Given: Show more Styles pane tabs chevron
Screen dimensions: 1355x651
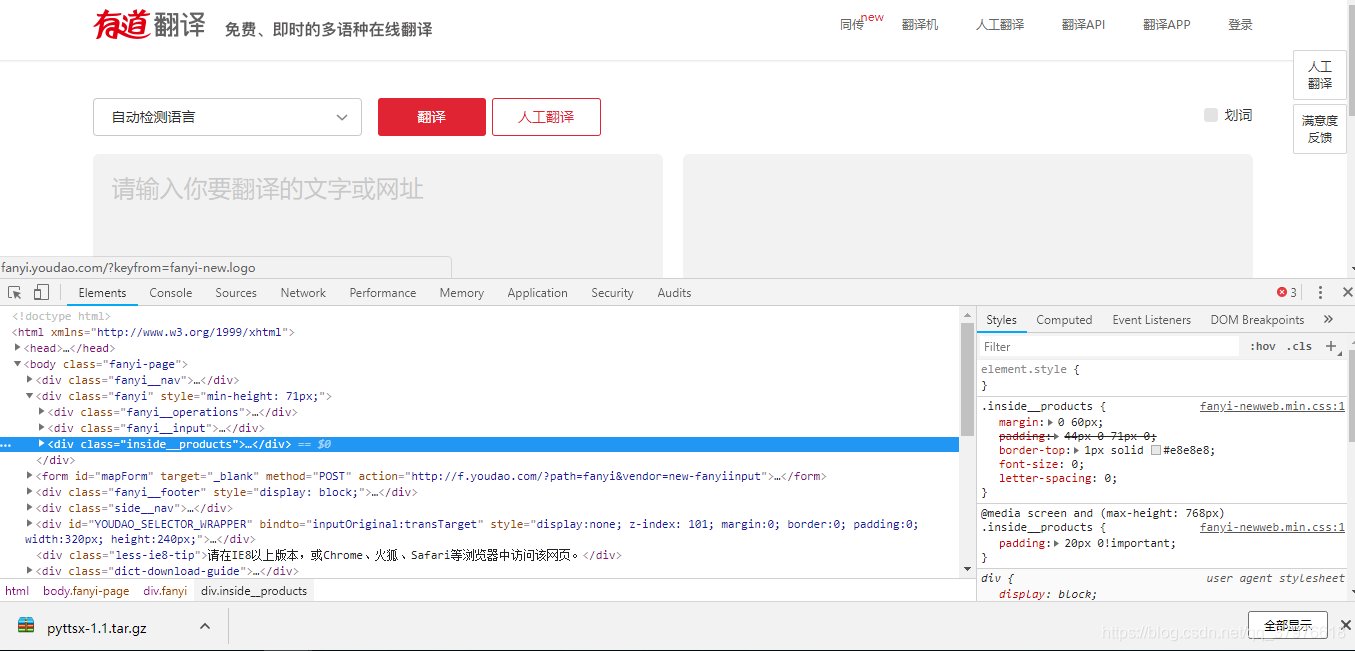Looking at the screenshot, I should pos(1328,319).
